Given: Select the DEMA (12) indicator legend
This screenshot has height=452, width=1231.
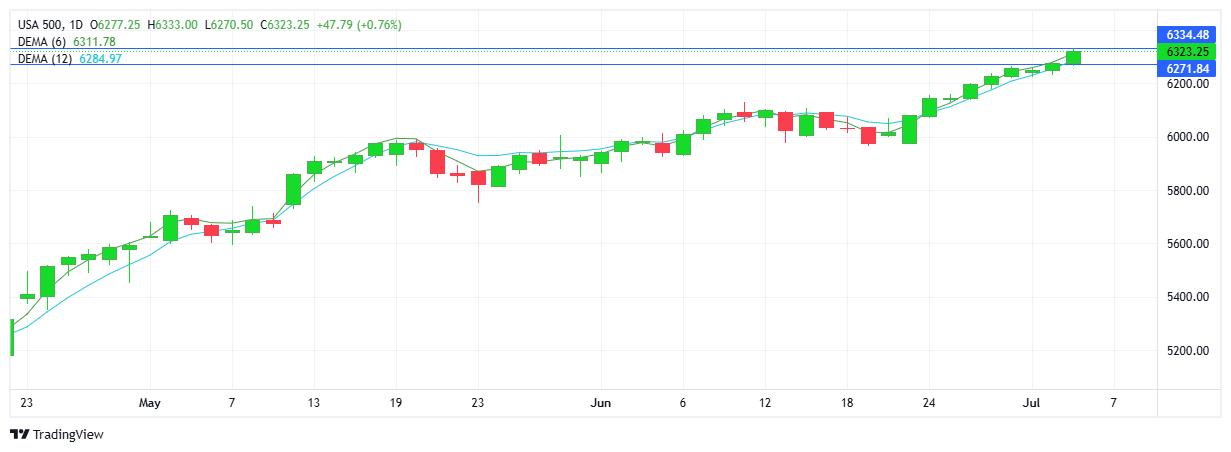Looking at the screenshot, I should click(44, 59).
